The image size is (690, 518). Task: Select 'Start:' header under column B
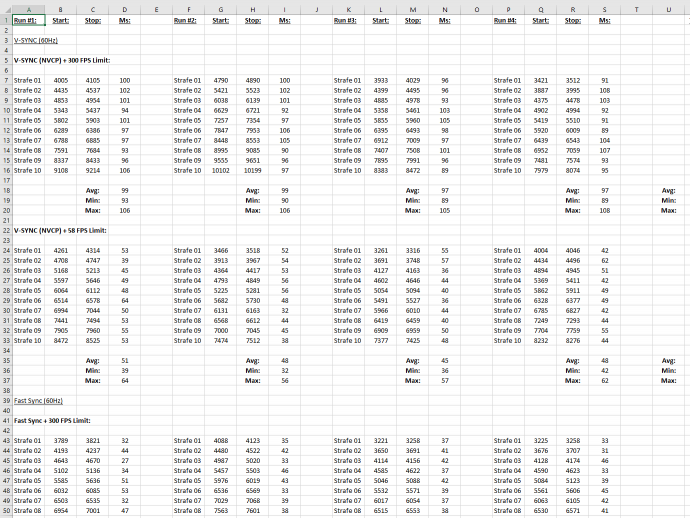pos(61,20)
